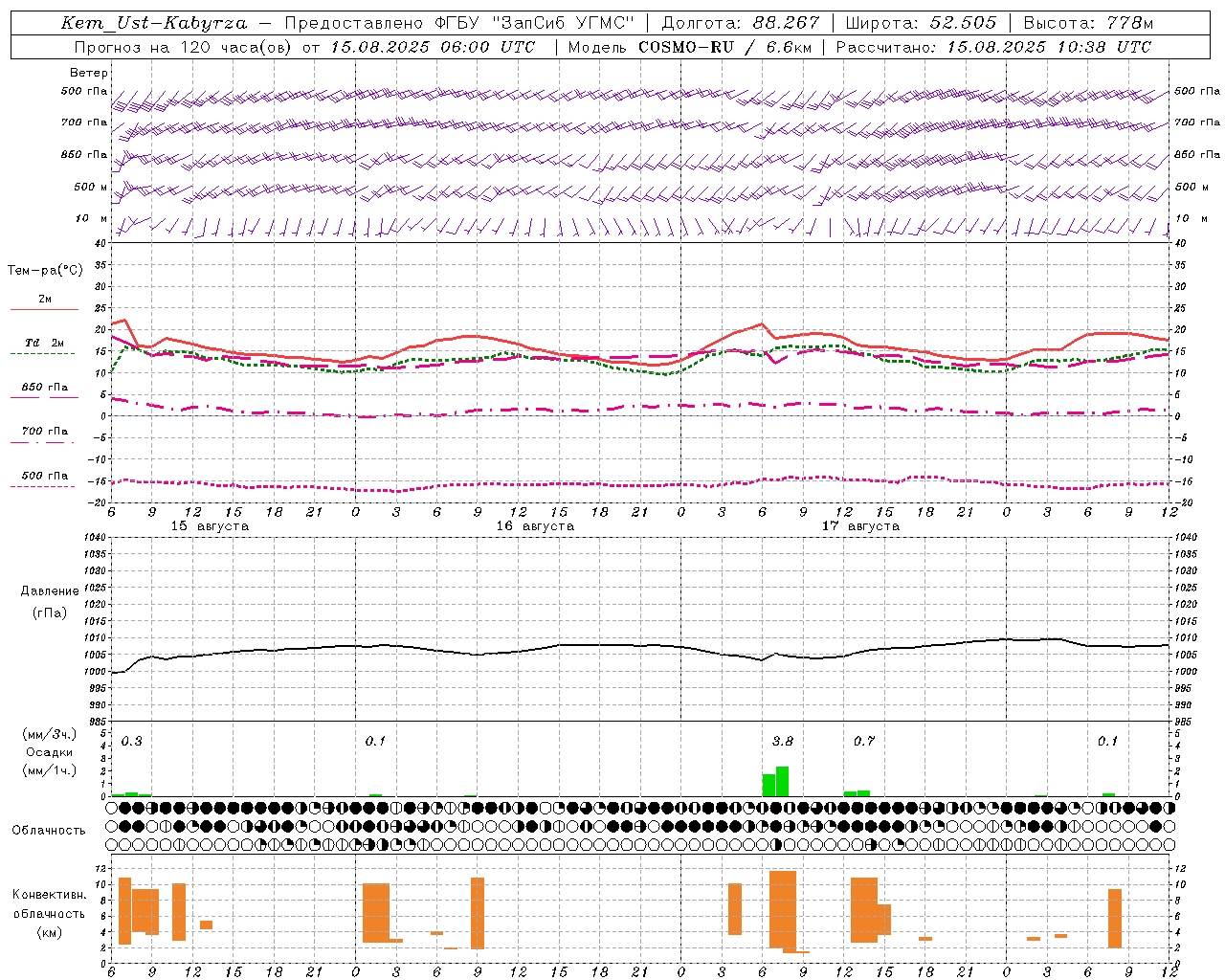Click the (гПа) pressure unit label
Screen dimensions: 1225x980
coord(50,613)
